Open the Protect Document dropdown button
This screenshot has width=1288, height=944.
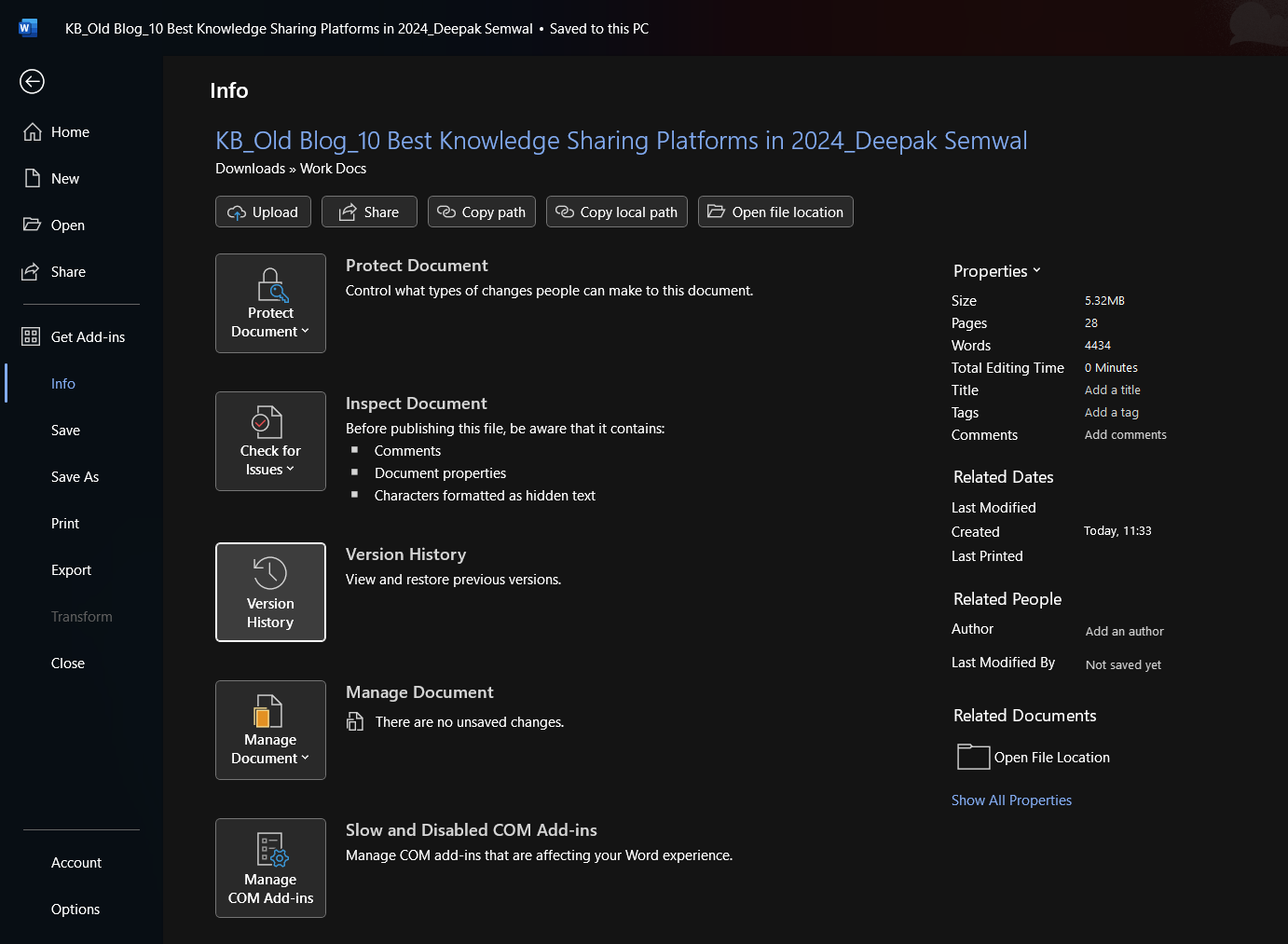[270, 303]
